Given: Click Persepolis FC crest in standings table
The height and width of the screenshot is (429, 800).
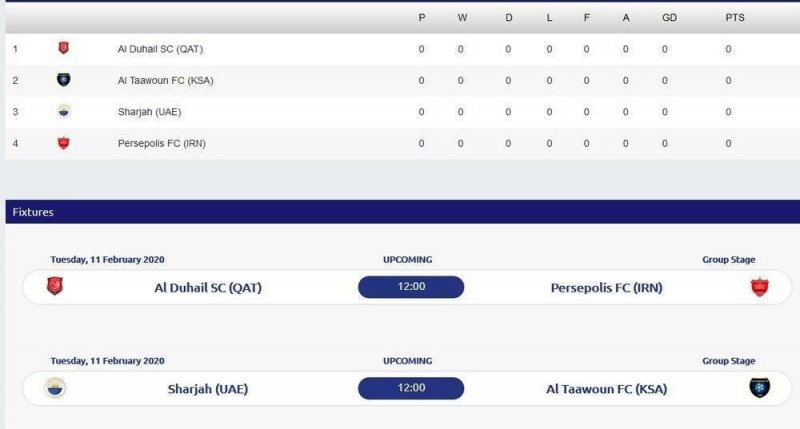Looking at the screenshot, I should coord(63,143).
